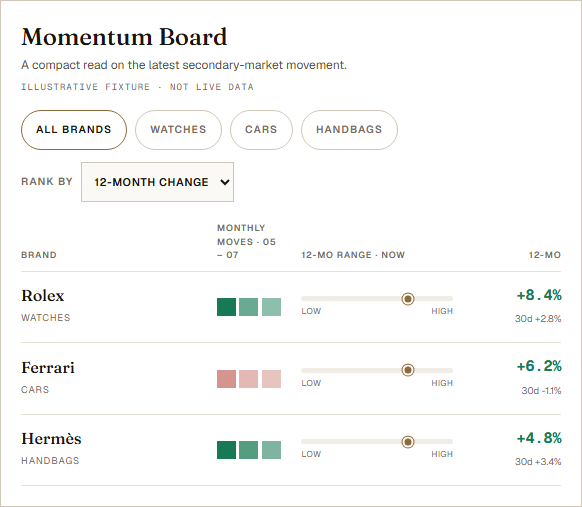The image size is (582, 507).
Task: Click the LOW label in Ferrari's row
Action: [311, 383]
